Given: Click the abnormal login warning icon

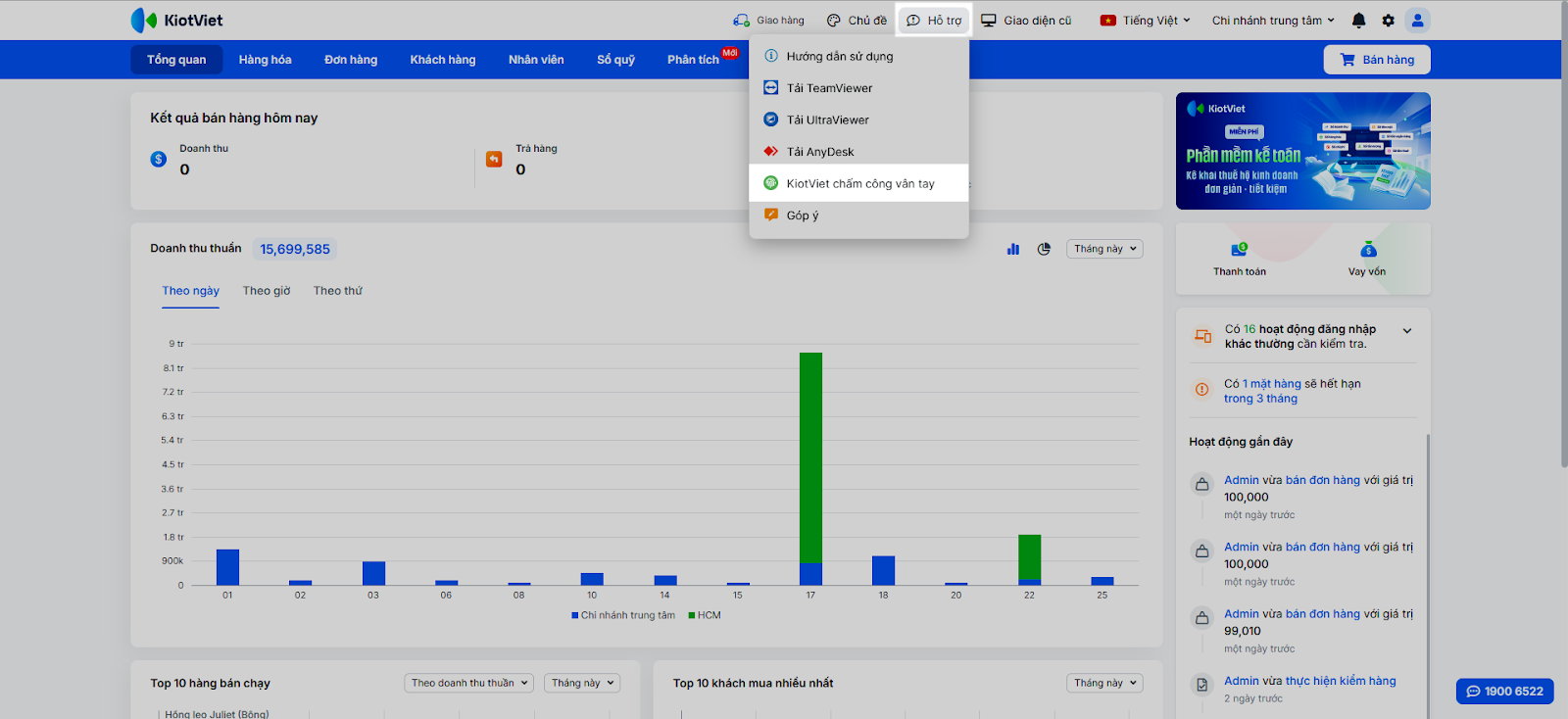Looking at the screenshot, I should click(x=1202, y=336).
